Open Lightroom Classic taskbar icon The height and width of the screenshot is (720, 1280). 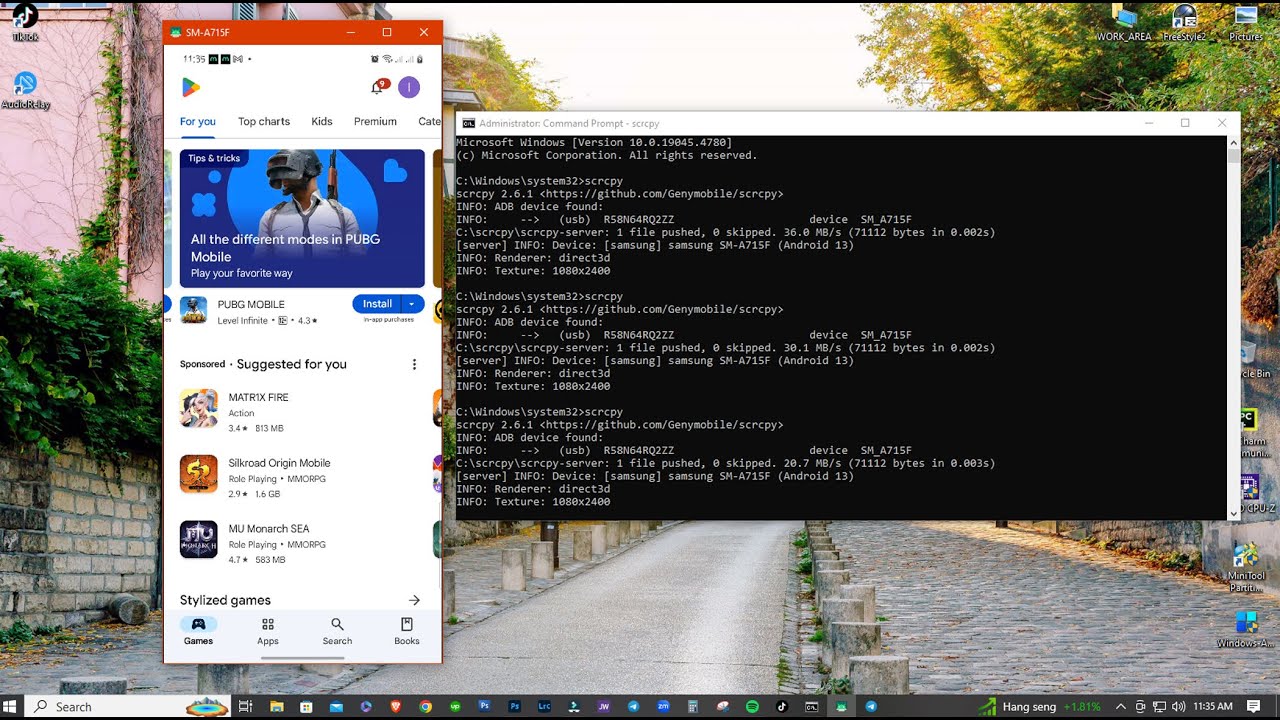click(544, 706)
